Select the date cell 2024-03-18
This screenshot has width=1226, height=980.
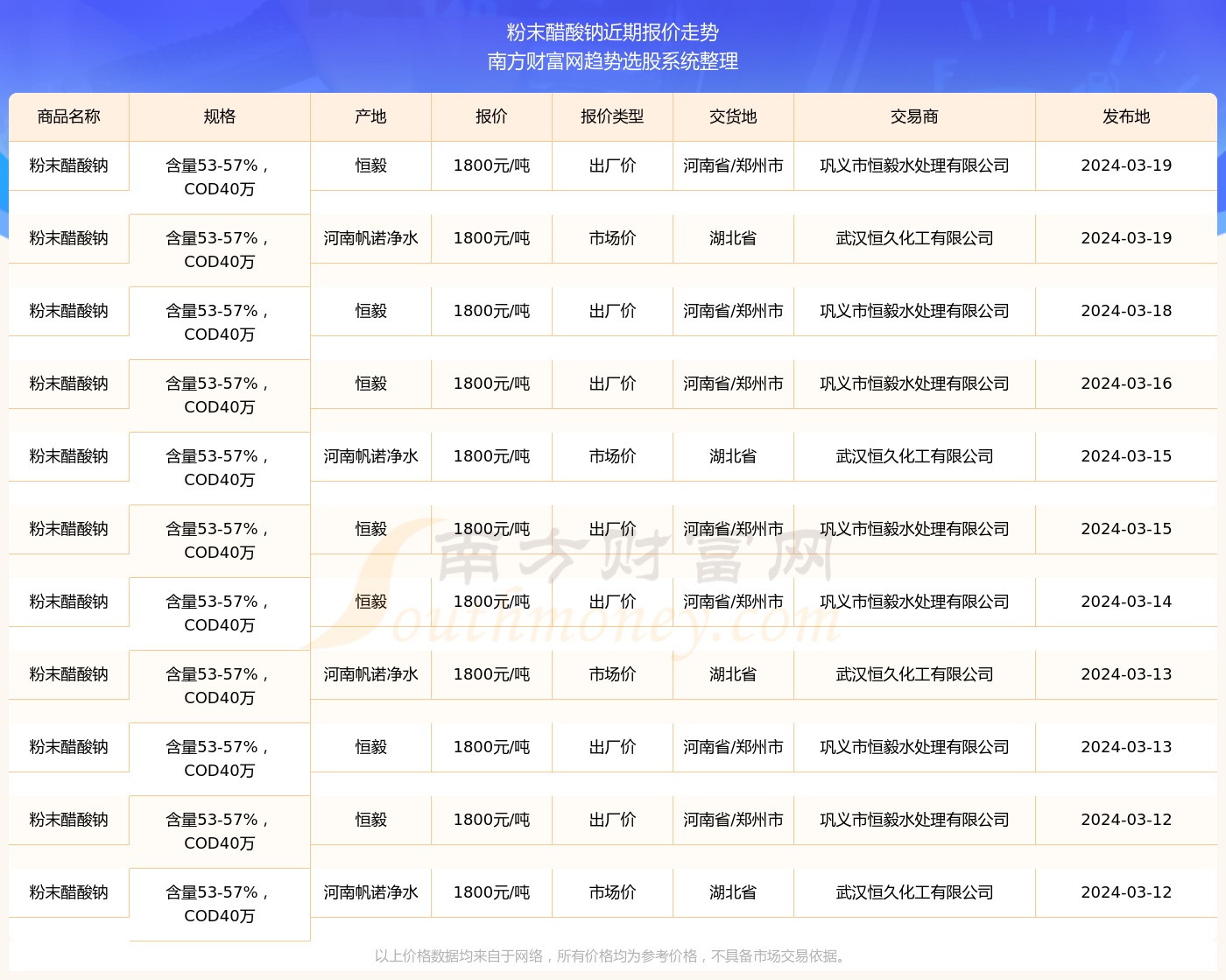[x=1126, y=311]
